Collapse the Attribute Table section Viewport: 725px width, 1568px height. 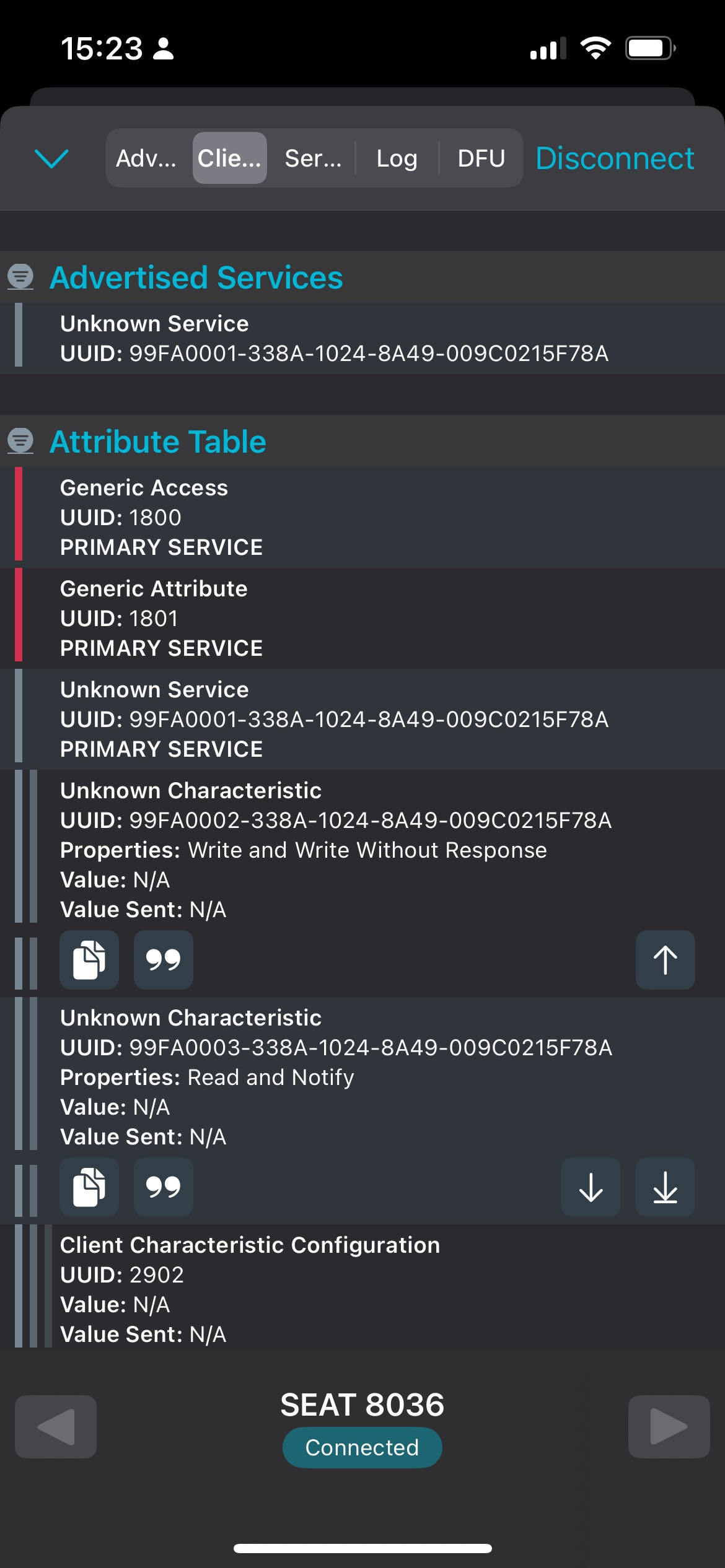[20, 441]
